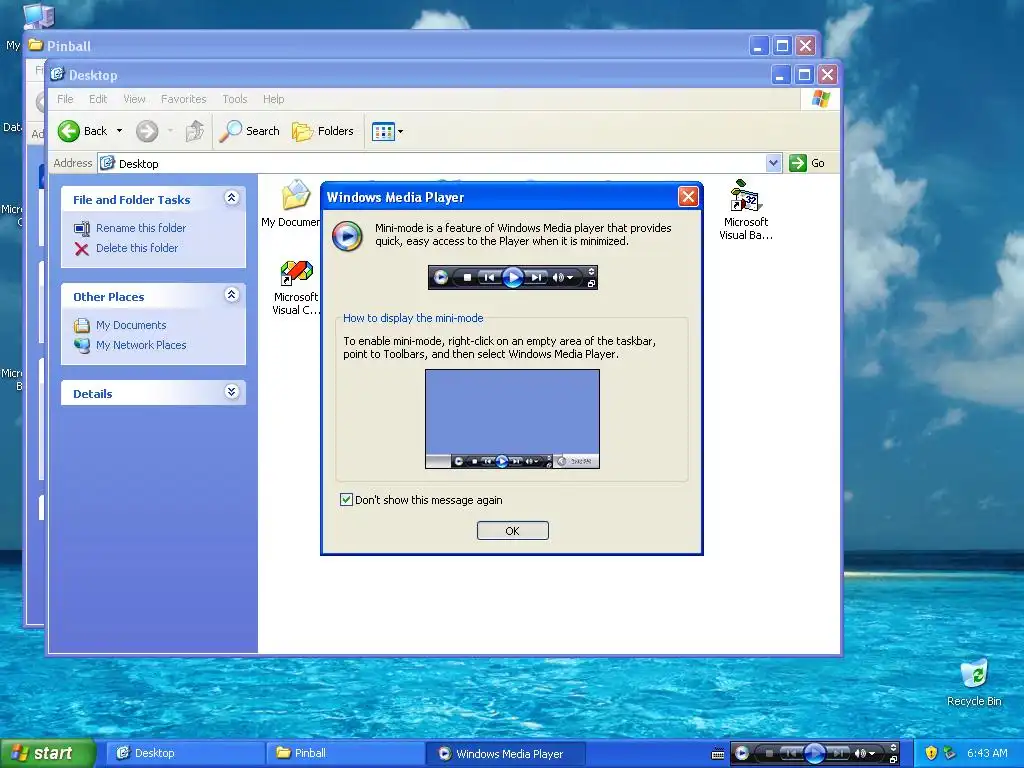This screenshot has height=768, width=1024.
Task: Minimize the Desktop Explorer window
Action: [x=780, y=75]
